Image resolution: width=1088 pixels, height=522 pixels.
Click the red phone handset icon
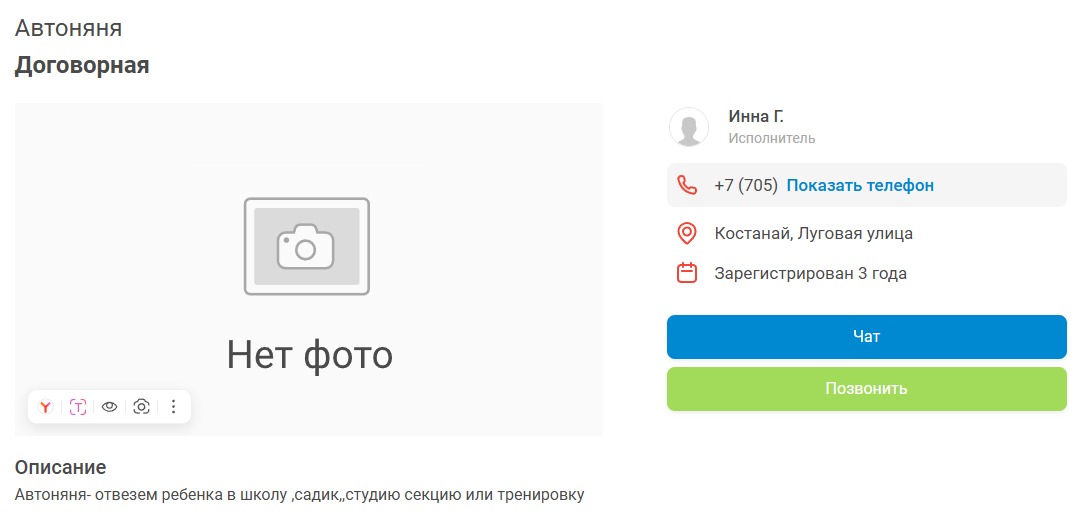(687, 185)
